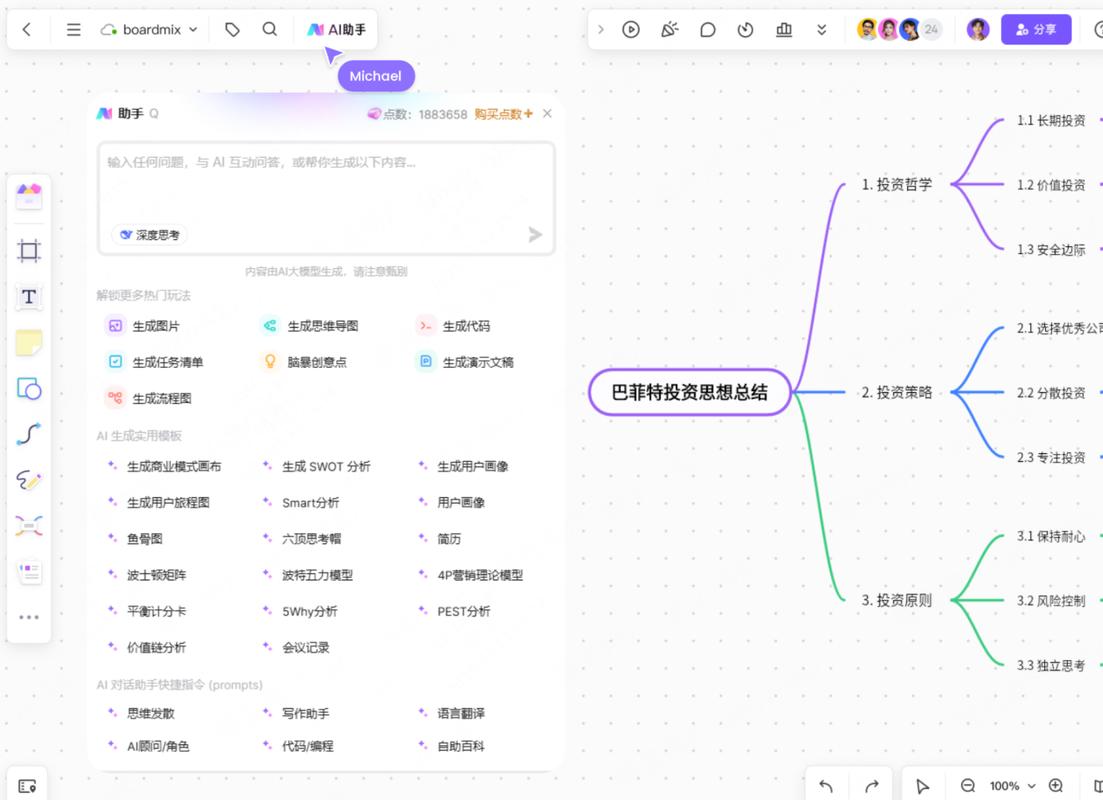Select the Shapes tool in sidebar
The width and height of the screenshot is (1103, 800).
pos(29,388)
